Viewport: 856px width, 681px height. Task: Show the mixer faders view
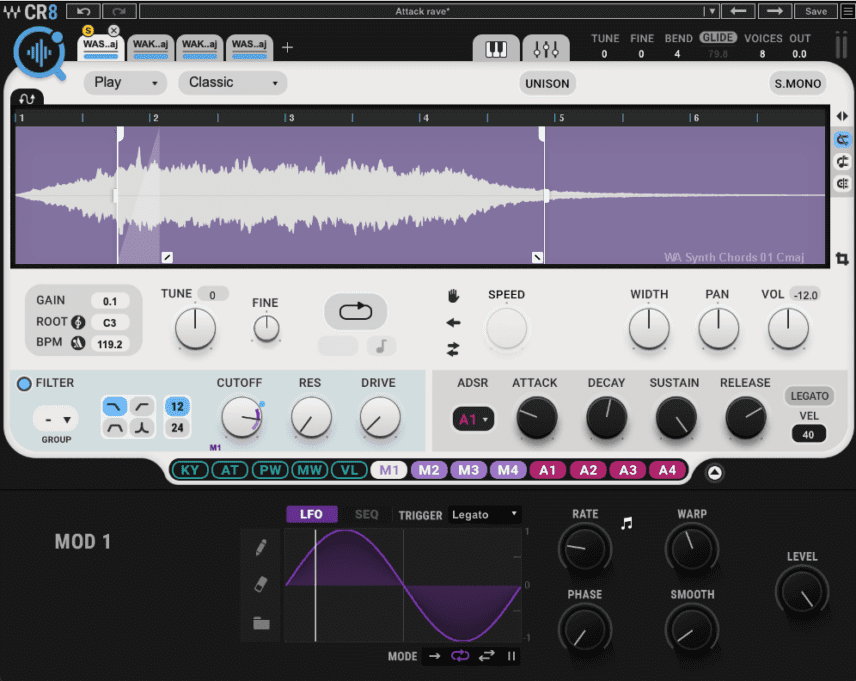(546, 49)
